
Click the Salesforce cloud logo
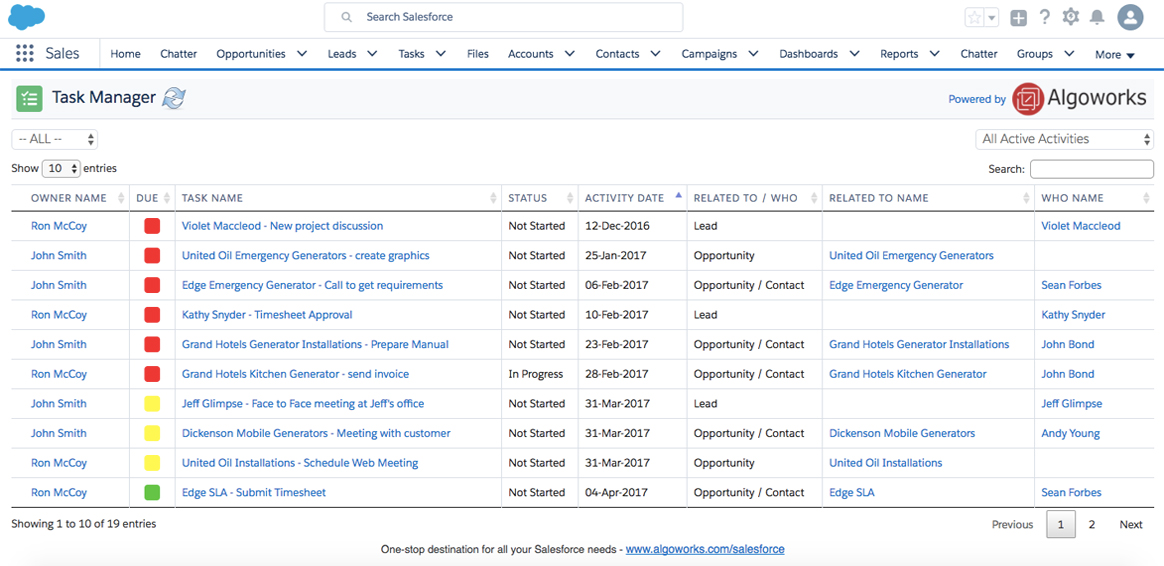pyautogui.click(x=27, y=16)
